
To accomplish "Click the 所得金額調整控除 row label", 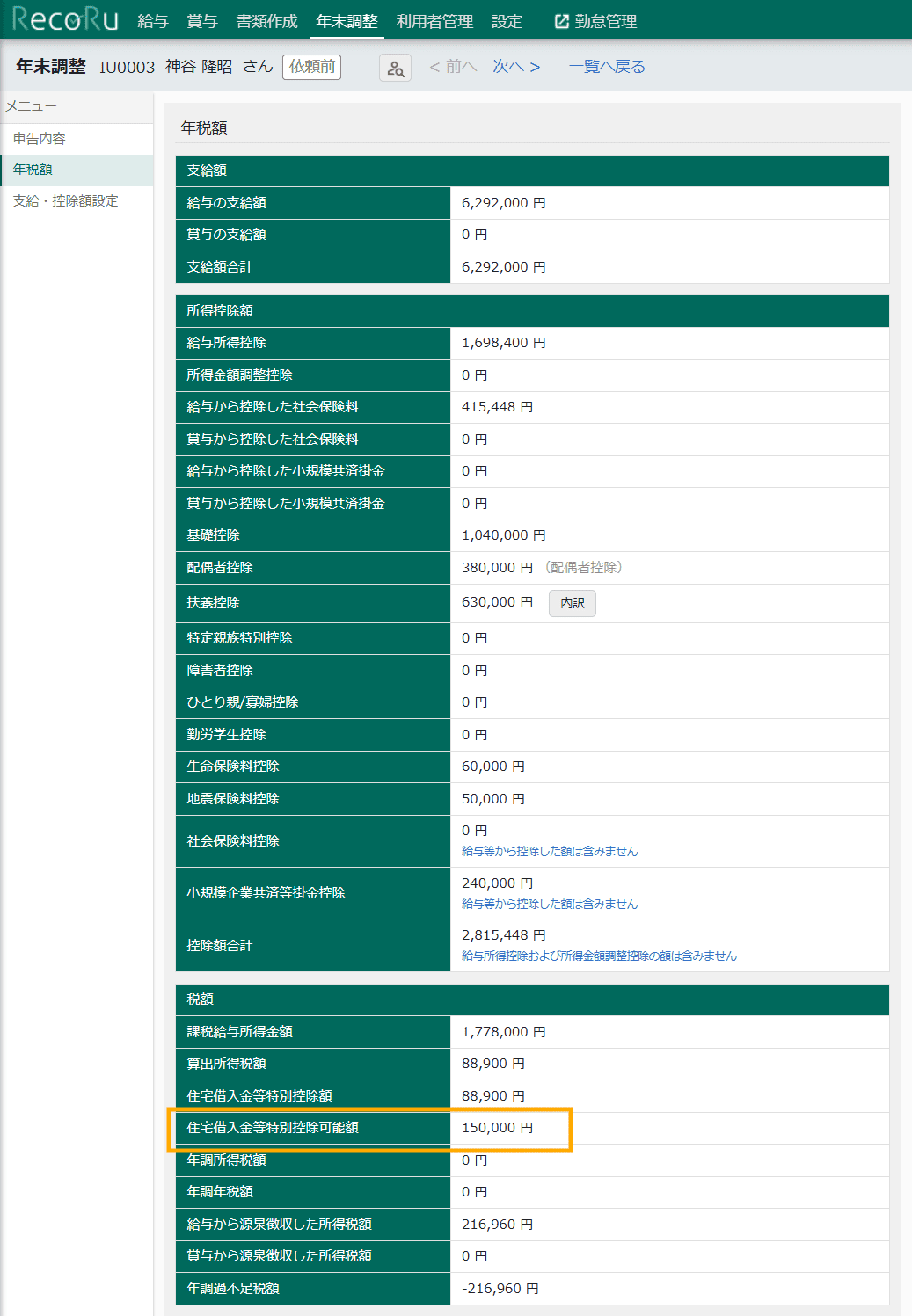I will pos(239,375).
